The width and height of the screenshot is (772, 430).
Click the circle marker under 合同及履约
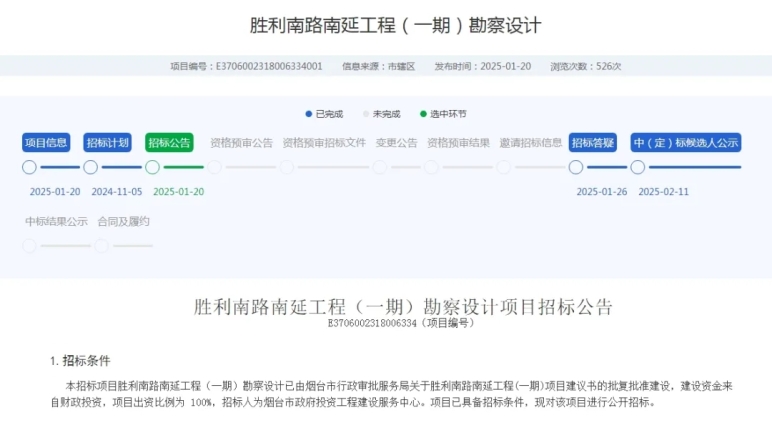point(101,245)
